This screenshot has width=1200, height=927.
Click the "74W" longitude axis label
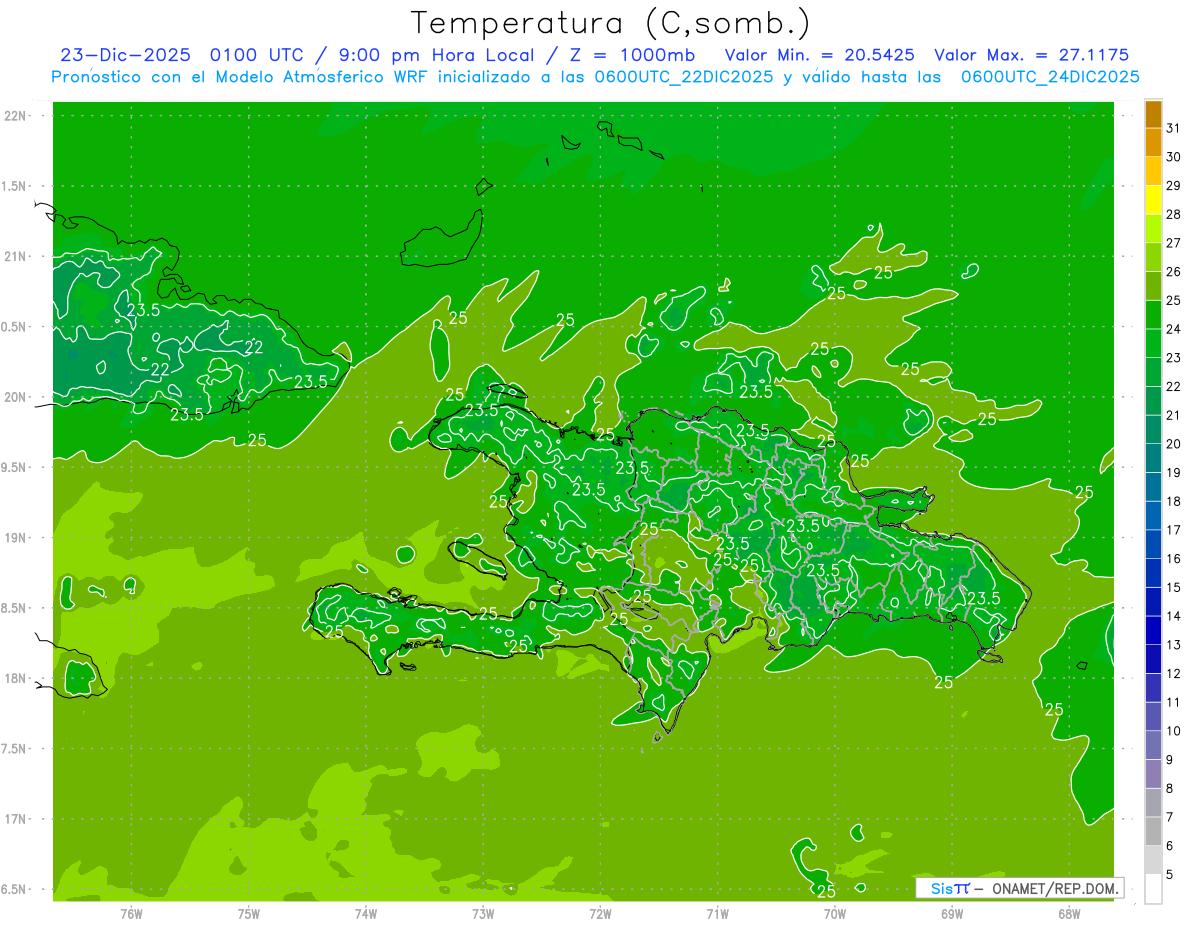click(366, 913)
